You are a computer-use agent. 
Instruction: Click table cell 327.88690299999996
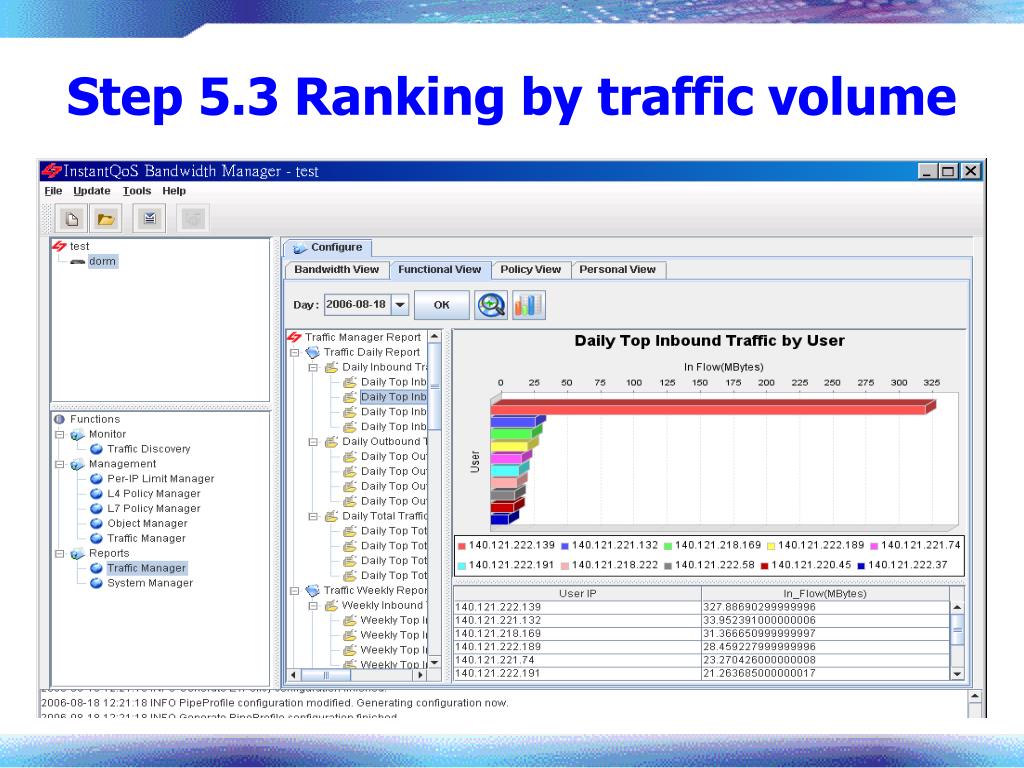(x=825, y=607)
